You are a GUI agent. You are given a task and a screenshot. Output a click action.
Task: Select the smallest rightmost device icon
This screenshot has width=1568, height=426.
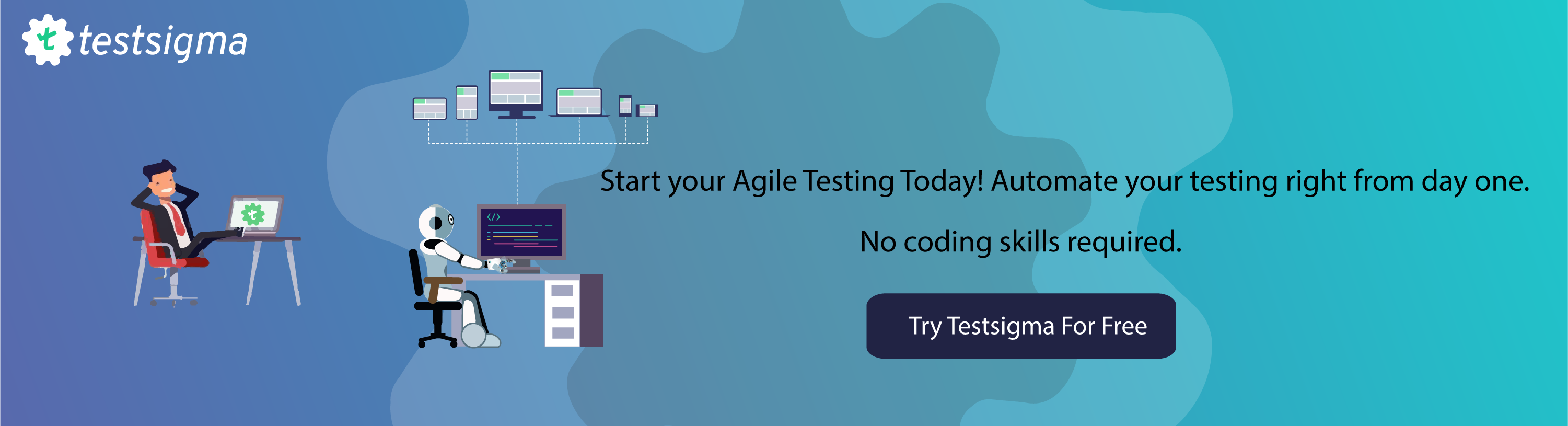[646, 110]
